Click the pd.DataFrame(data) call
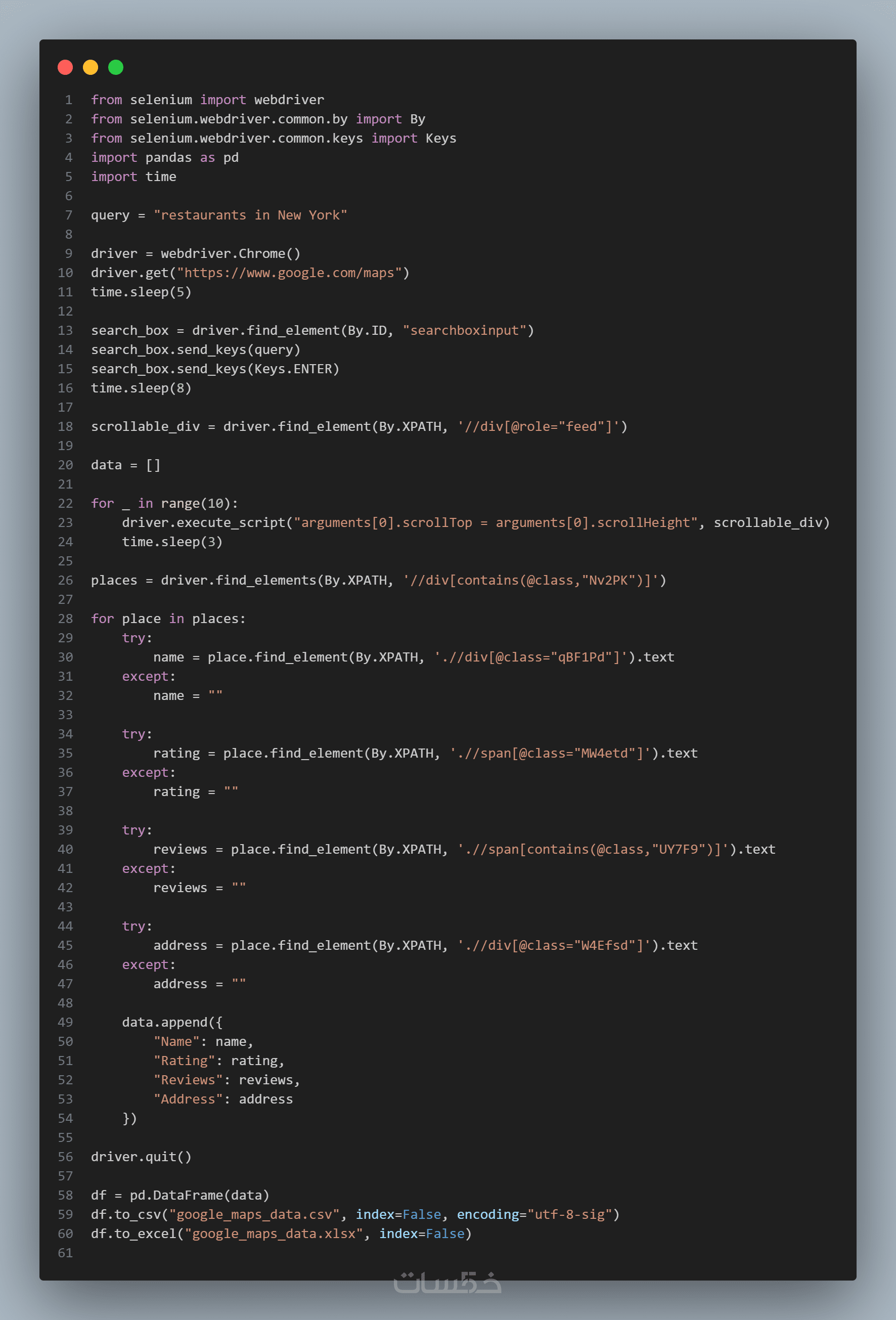This screenshot has height=1320, width=896. pos(199,1195)
